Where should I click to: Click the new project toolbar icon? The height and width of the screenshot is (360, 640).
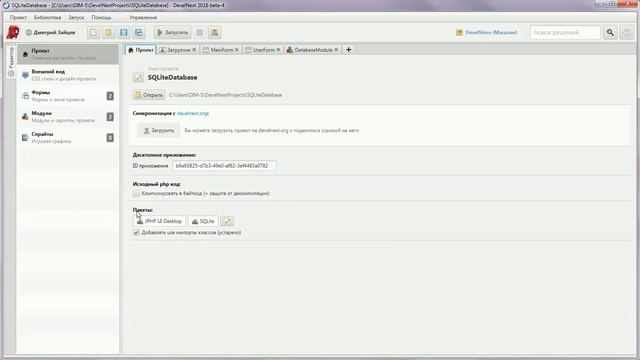[93, 32]
